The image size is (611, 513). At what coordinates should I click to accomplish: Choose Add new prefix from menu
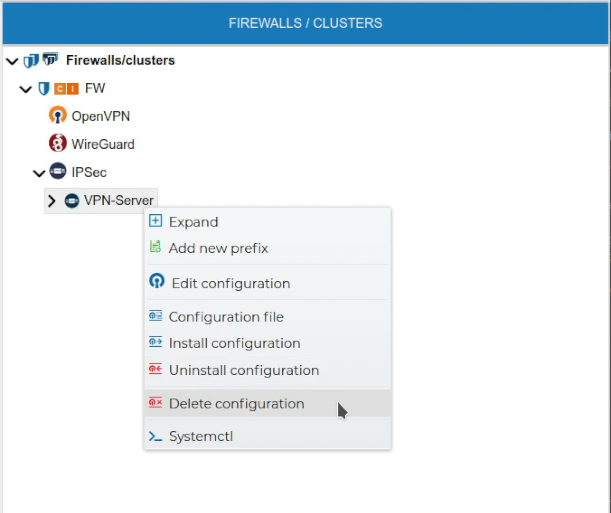coord(218,248)
